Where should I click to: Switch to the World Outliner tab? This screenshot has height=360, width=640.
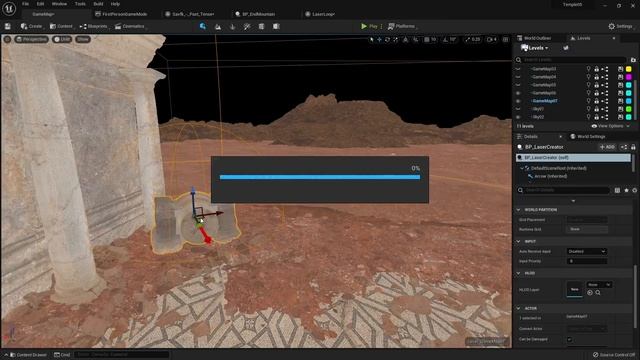(x=534, y=38)
